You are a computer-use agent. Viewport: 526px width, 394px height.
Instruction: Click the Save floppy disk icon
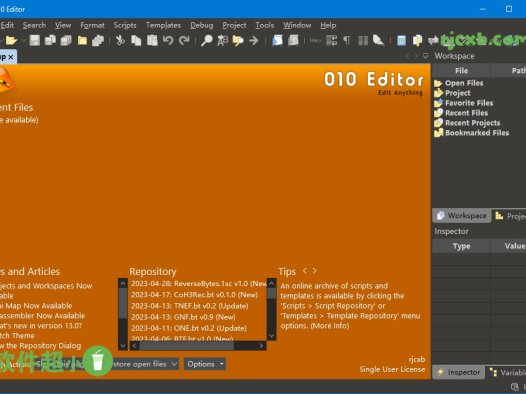(x=35, y=40)
